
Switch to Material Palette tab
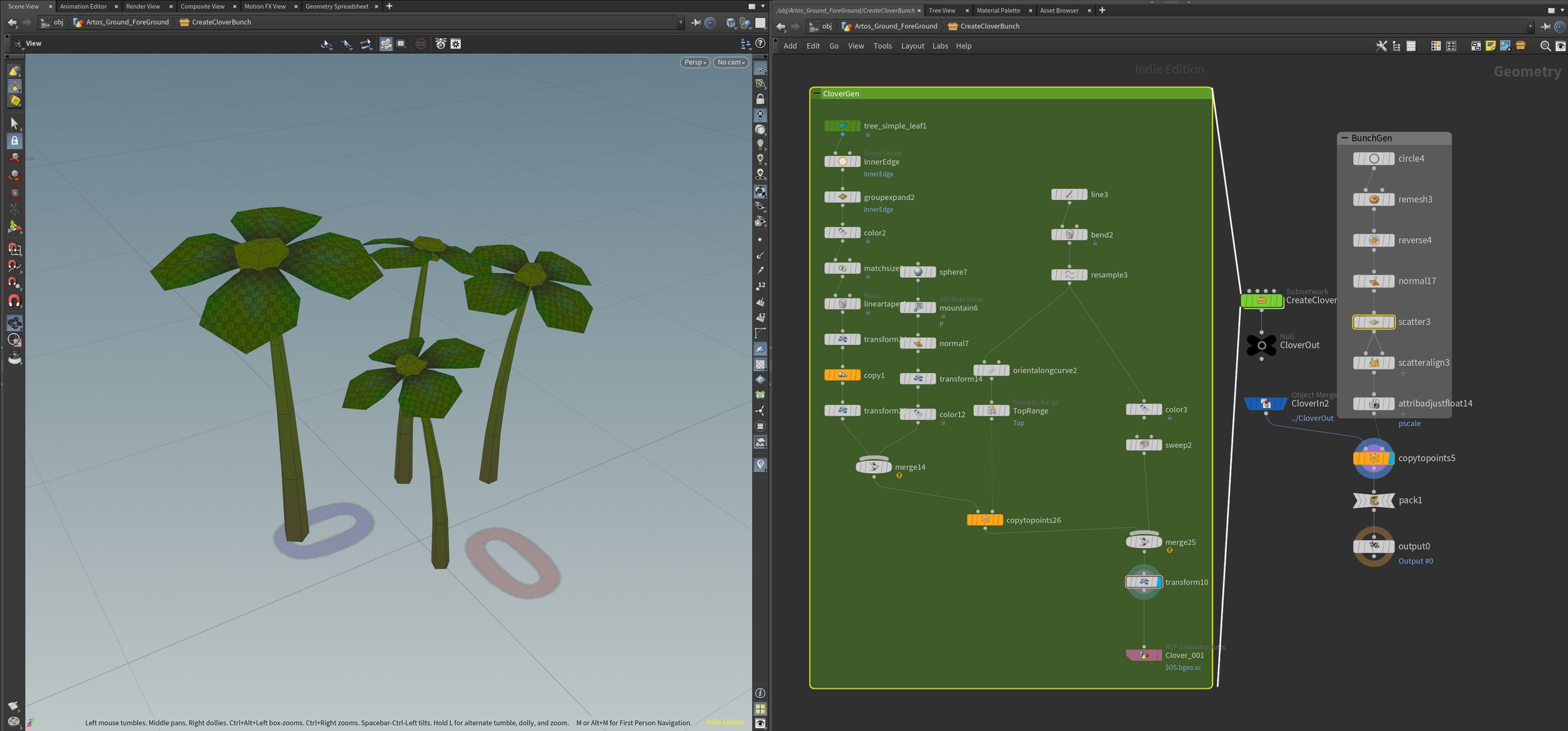click(998, 10)
